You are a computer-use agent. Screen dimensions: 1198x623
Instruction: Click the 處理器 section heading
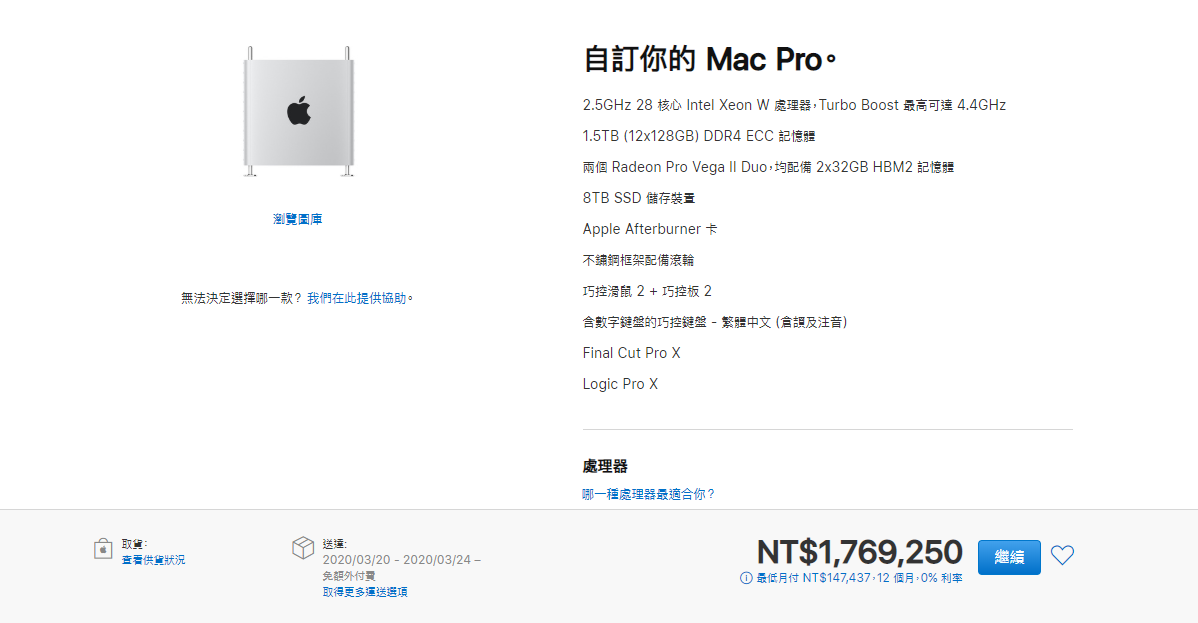[605, 466]
